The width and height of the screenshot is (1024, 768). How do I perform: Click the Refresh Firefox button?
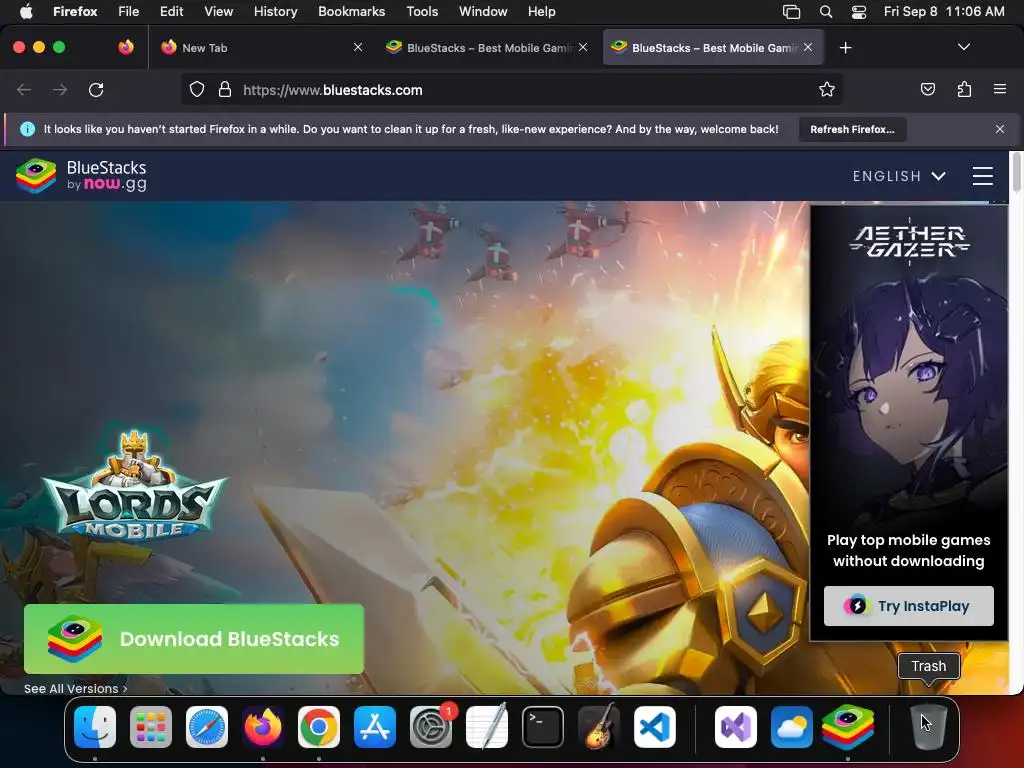[852, 129]
